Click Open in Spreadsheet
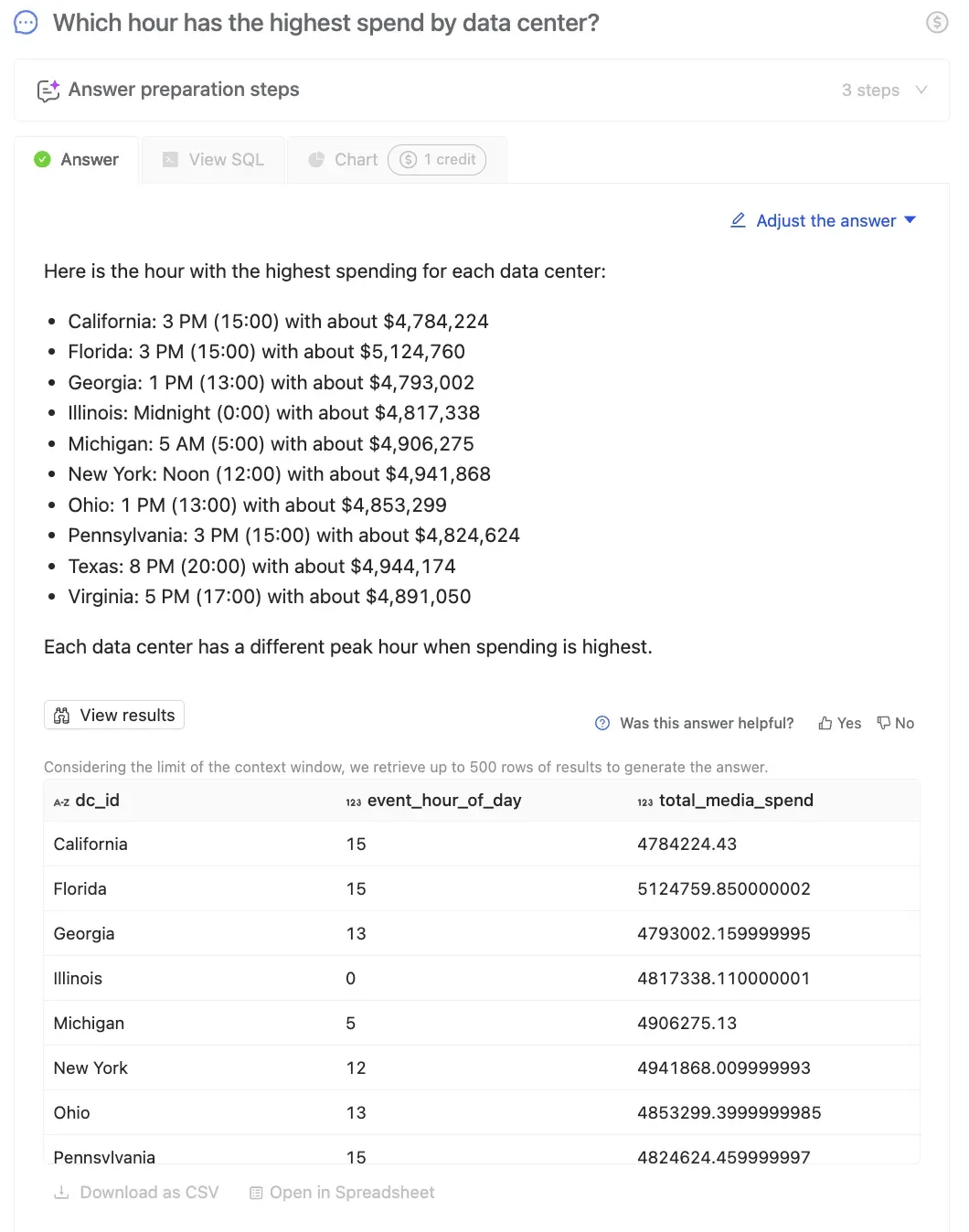The image size is (969, 1232). point(342,1193)
